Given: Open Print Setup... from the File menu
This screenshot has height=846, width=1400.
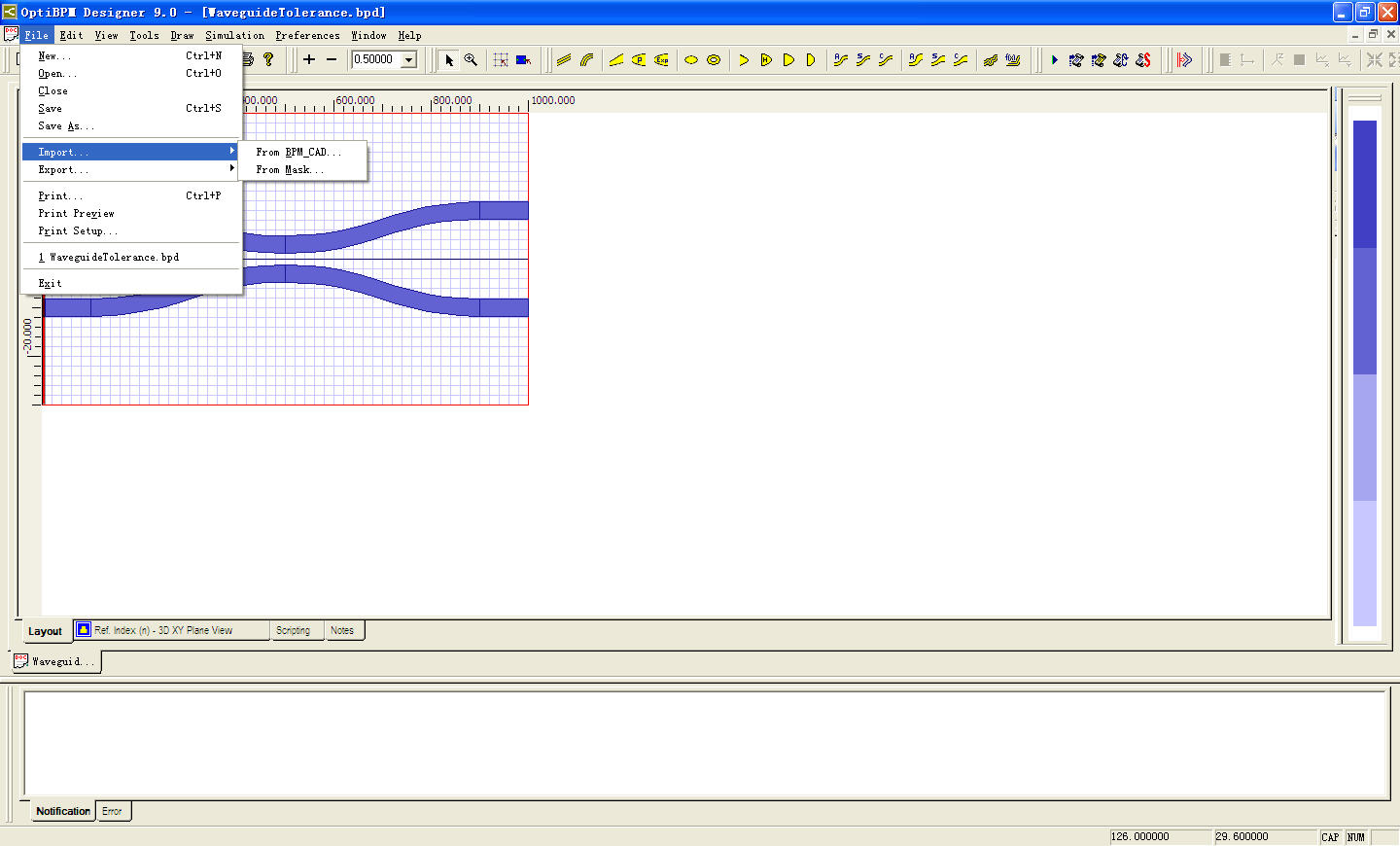Looking at the screenshot, I should [131, 230].
